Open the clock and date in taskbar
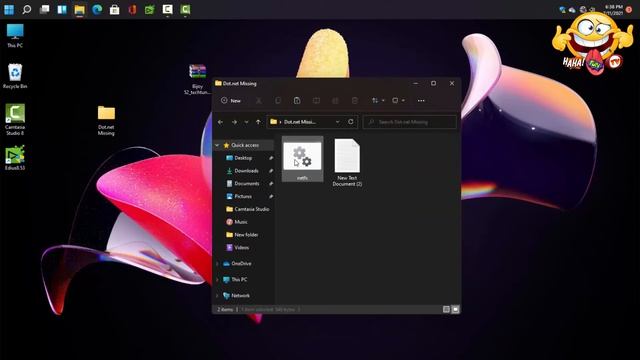 point(613,10)
